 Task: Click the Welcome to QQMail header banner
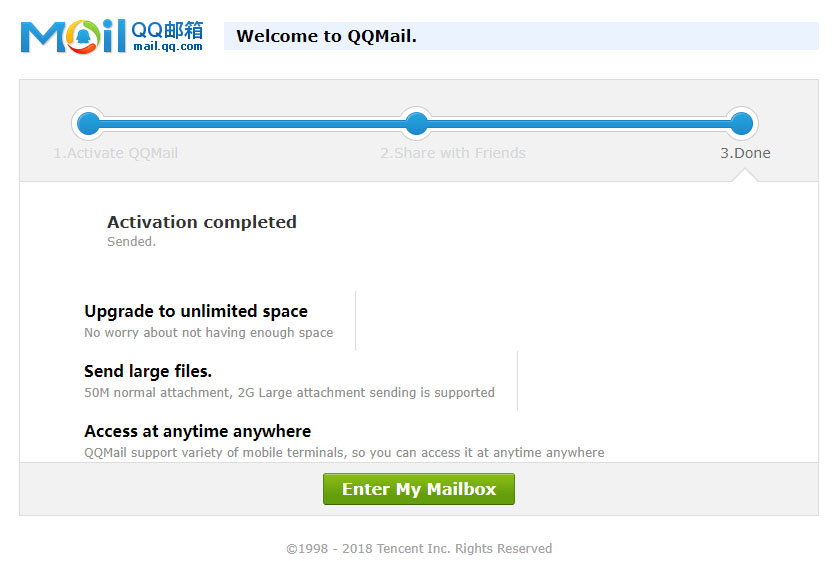pyautogui.click(x=520, y=36)
